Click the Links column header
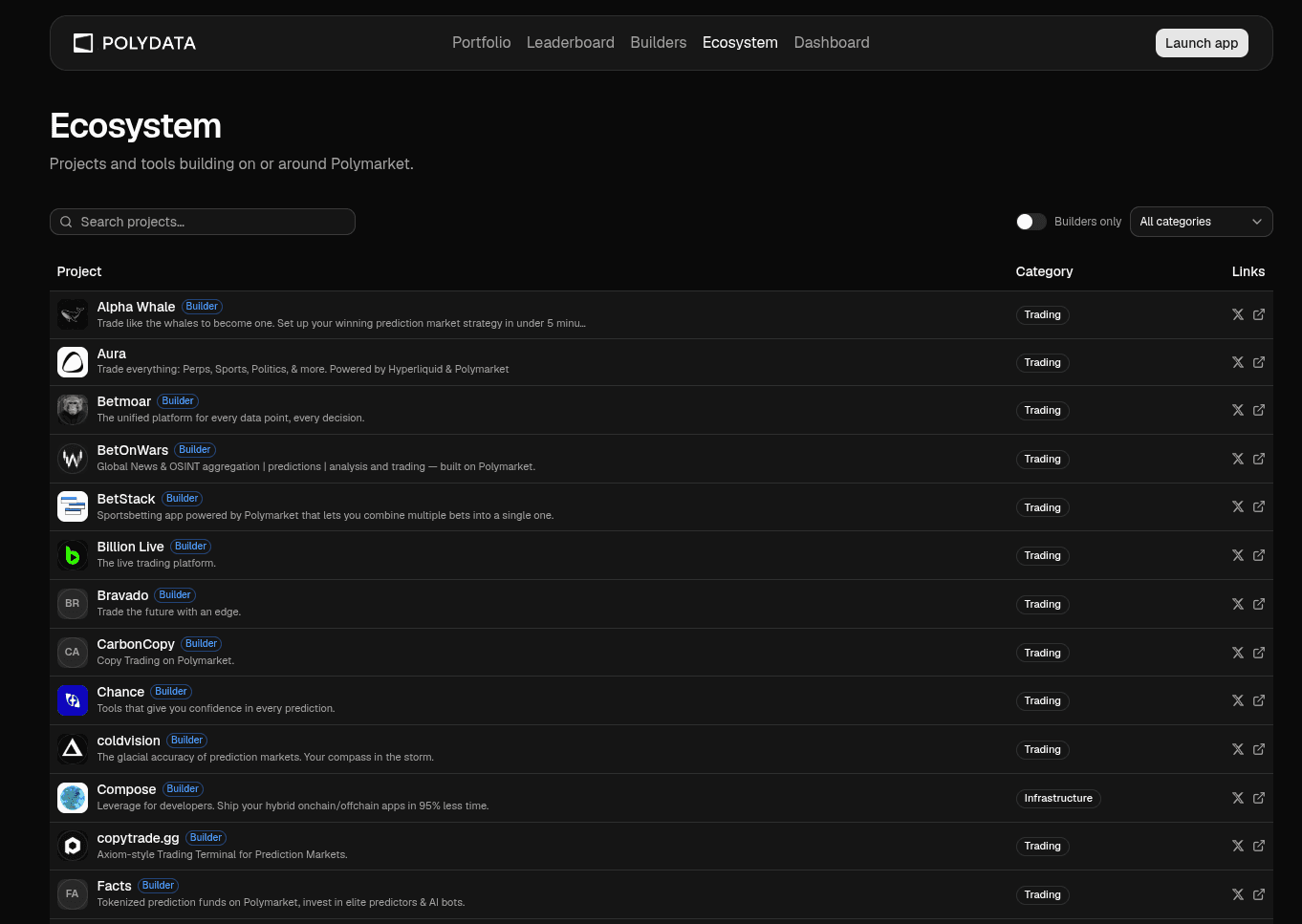The image size is (1302, 924). pos(1248,271)
